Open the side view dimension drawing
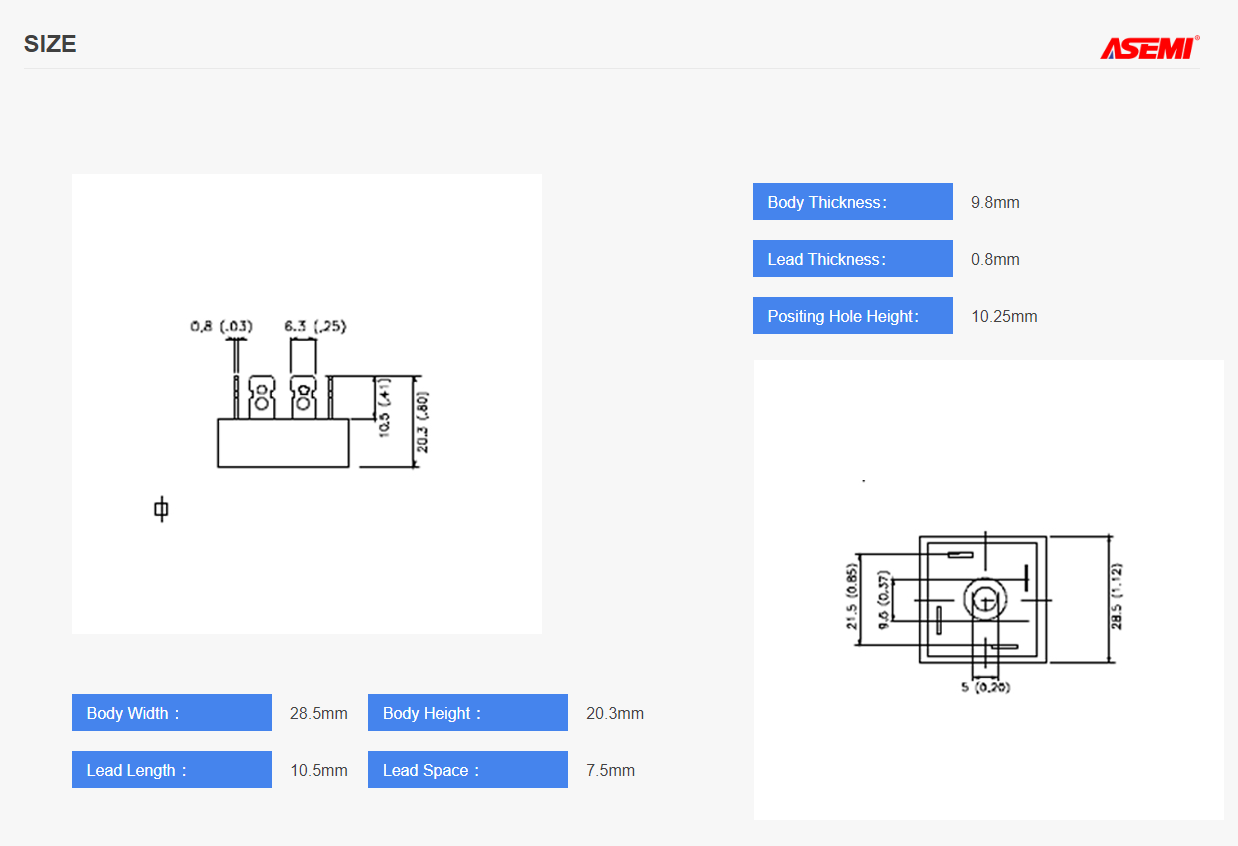The height and width of the screenshot is (846, 1238). point(307,404)
